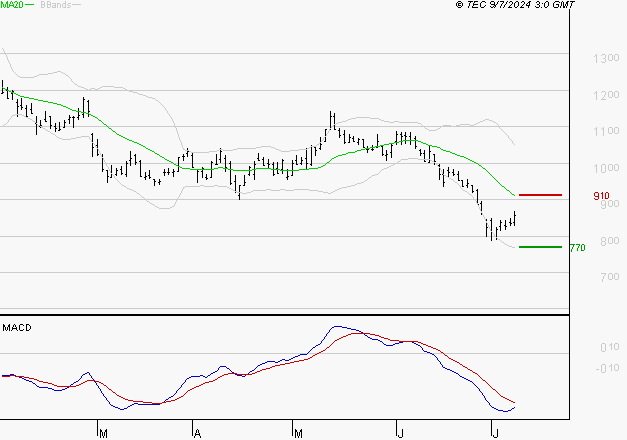Click the BBands legend label
This screenshot has height=440, width=627.
pyautogui.click(x=56, y=5)
